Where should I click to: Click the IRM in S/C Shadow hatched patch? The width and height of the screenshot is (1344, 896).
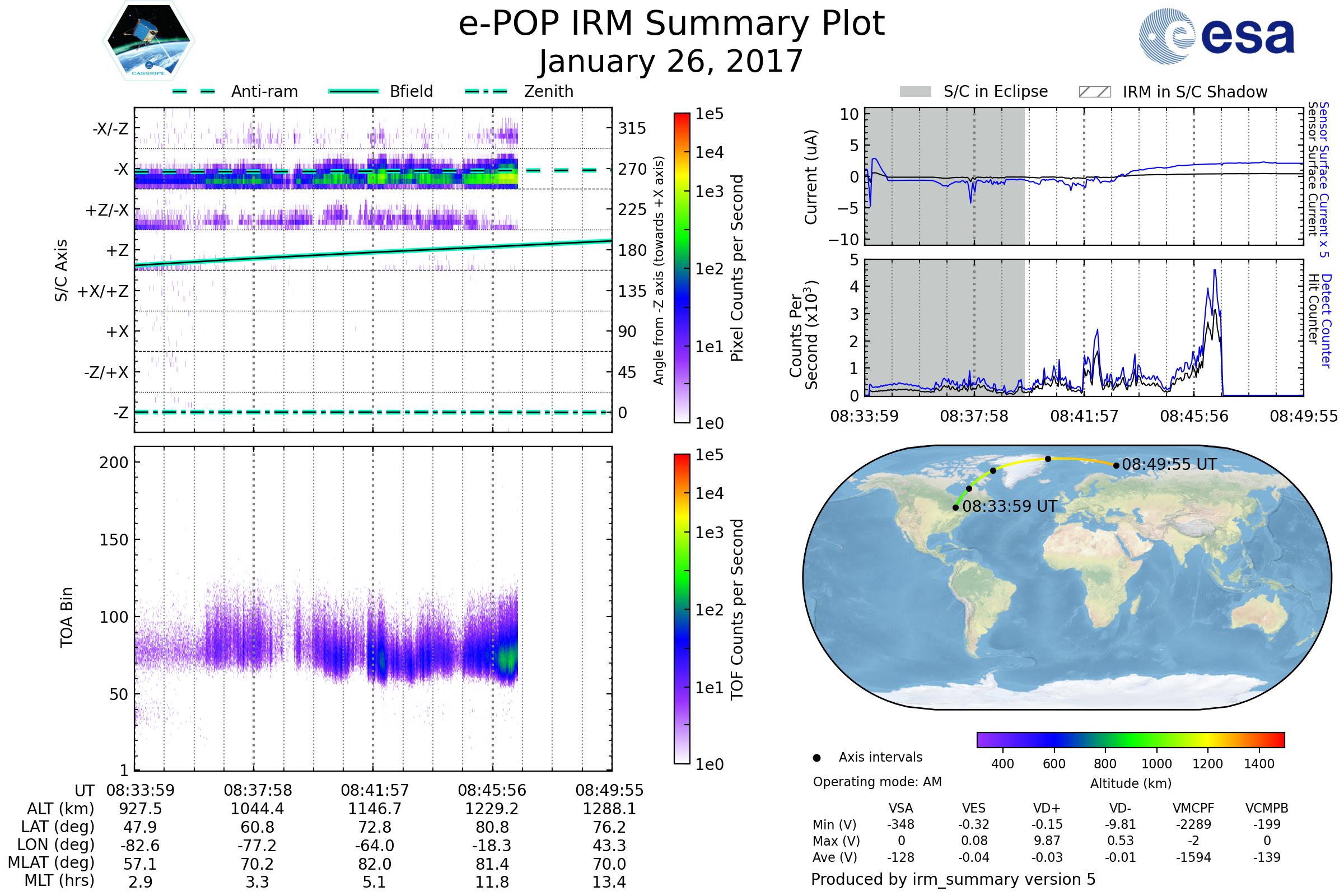coord(1094,92)
